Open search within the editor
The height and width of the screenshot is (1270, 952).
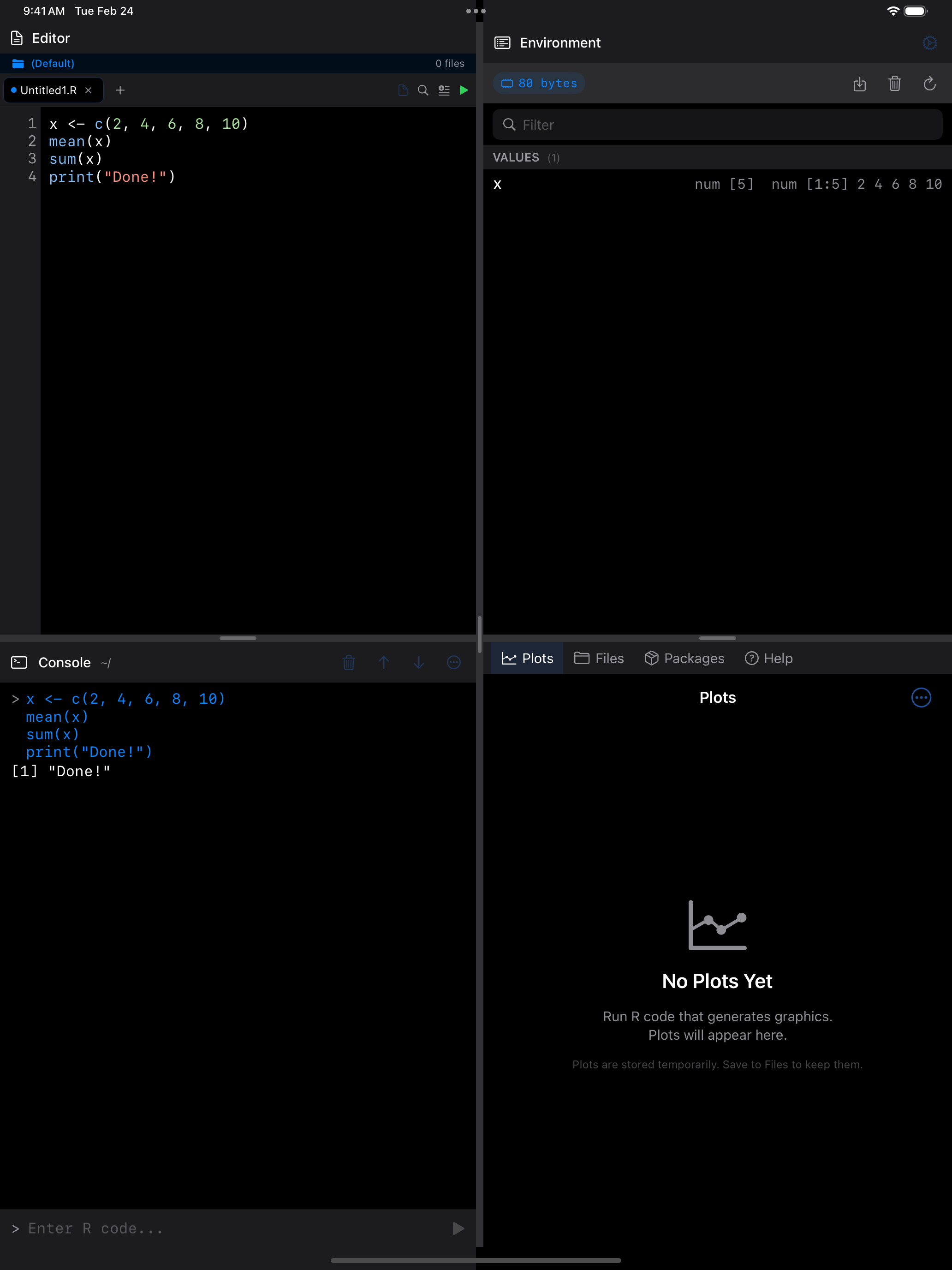pyautogui.click(x=423, y=90)
